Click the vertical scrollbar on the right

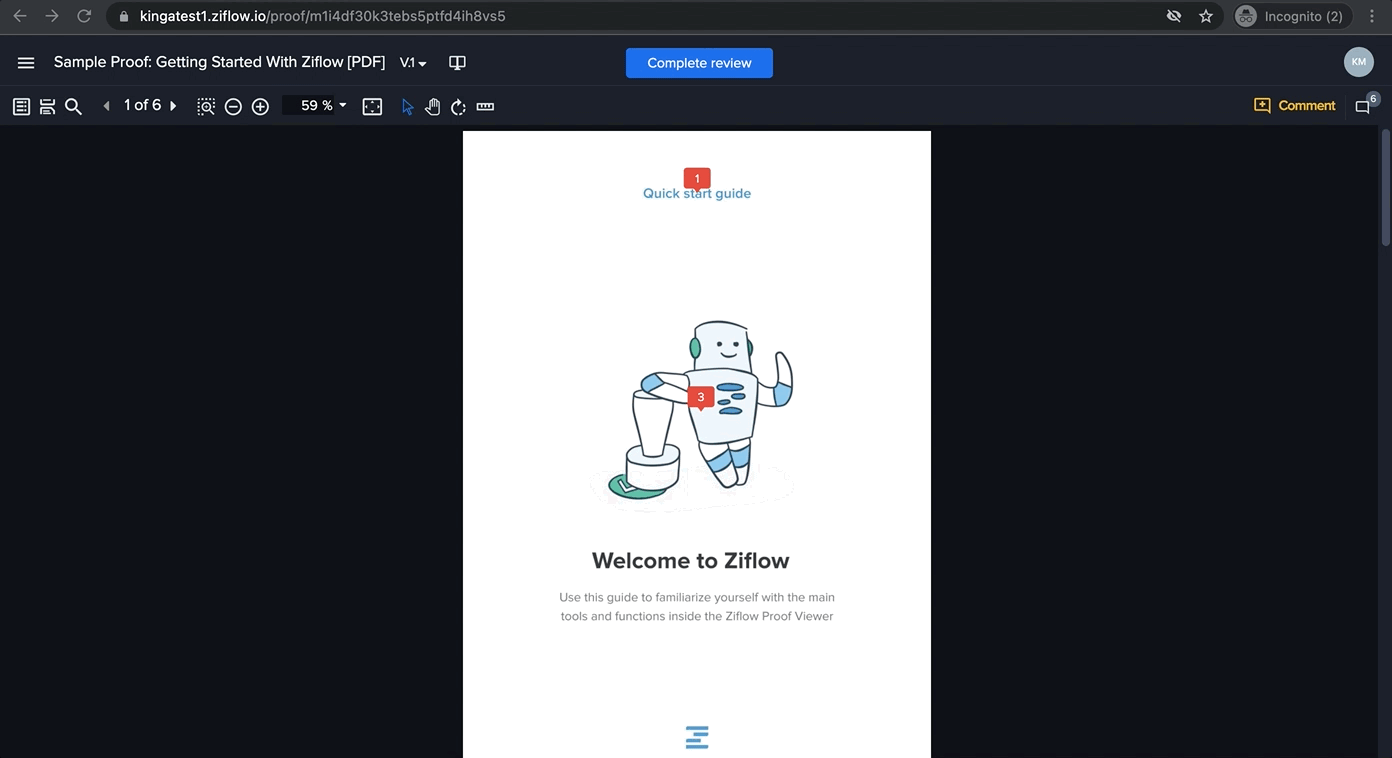point(1385,187)
